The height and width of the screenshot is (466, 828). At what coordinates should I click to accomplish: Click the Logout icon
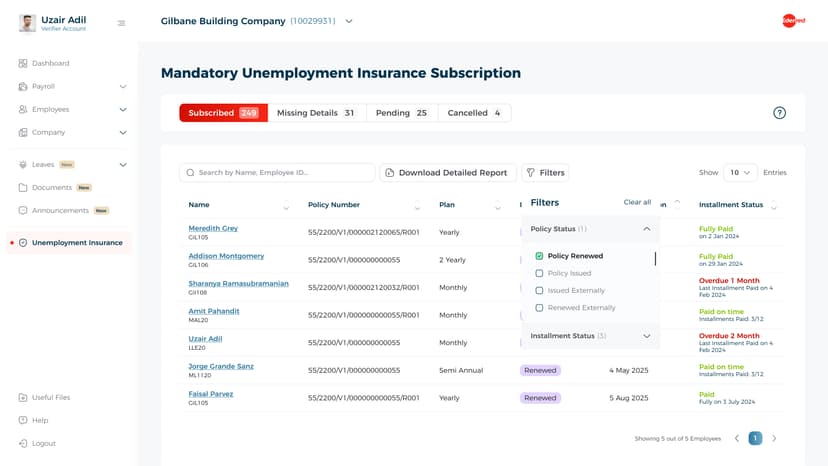(x=23, y=443)
